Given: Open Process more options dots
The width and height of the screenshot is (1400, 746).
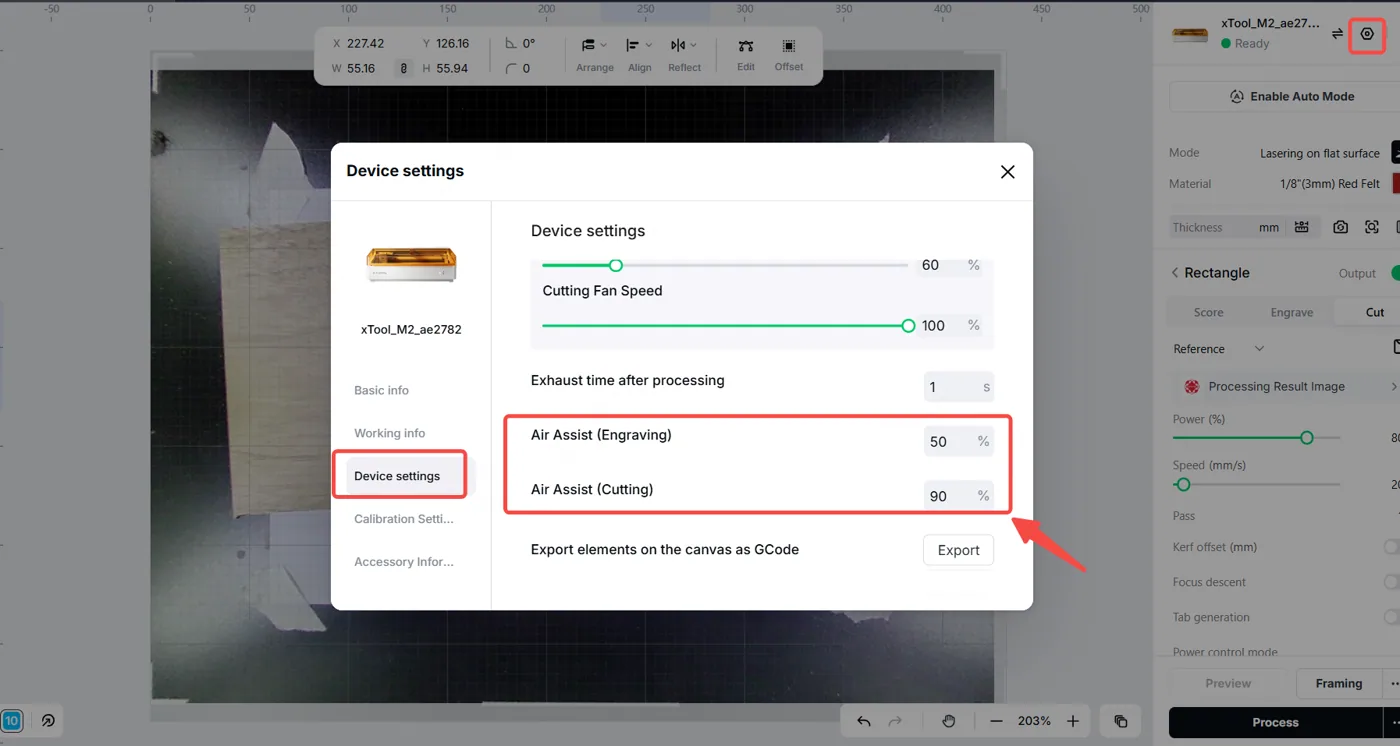Looking at the screenshot, I should [1394, 722].
